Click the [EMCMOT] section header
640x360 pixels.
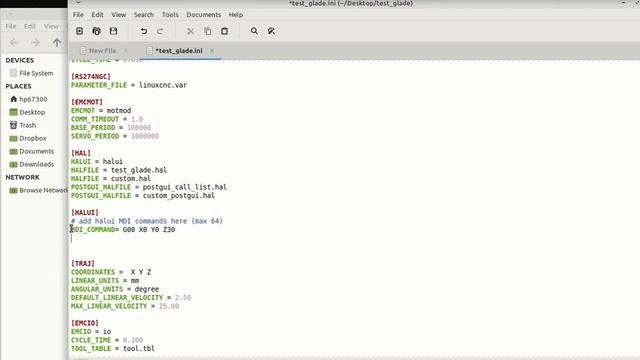(87, 102)
